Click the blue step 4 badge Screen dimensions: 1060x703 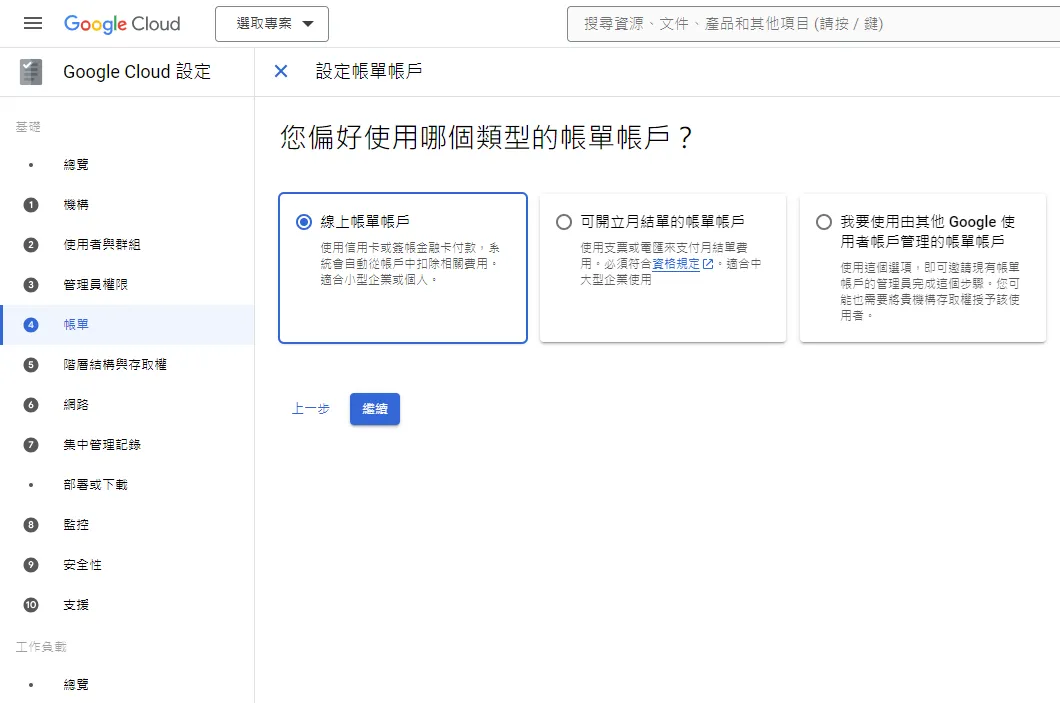click(31, 324)
